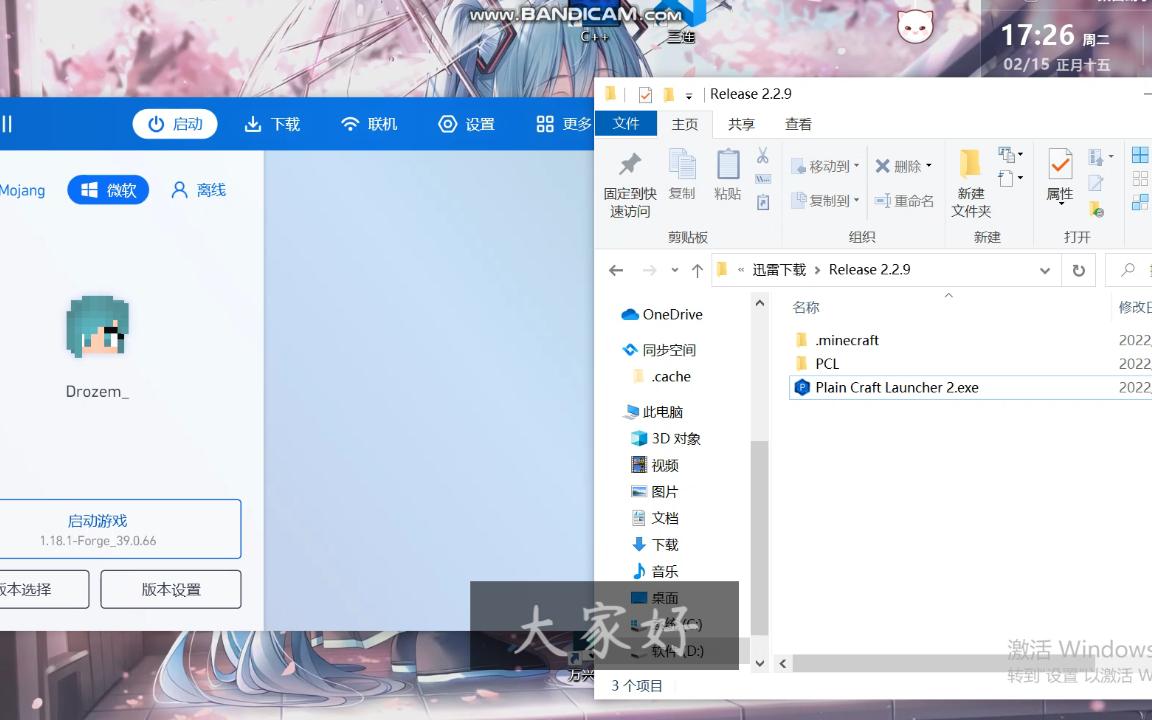This screenshot has width=1152, height=720.
Task: Expand the easy access dropdown in 新建 group
Action: [x=1020, y=178]
